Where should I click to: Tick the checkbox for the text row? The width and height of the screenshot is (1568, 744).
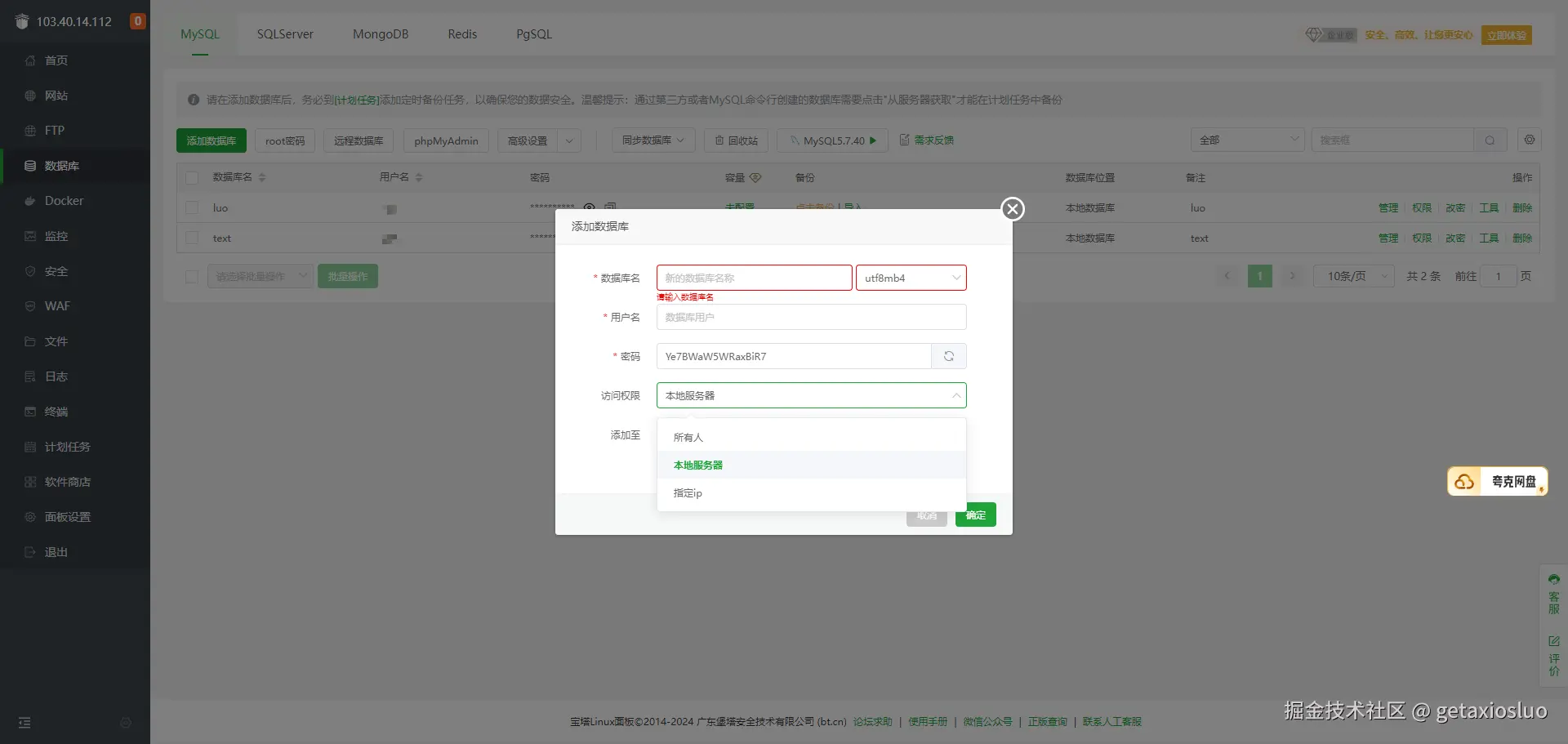(x=192, y=238)
